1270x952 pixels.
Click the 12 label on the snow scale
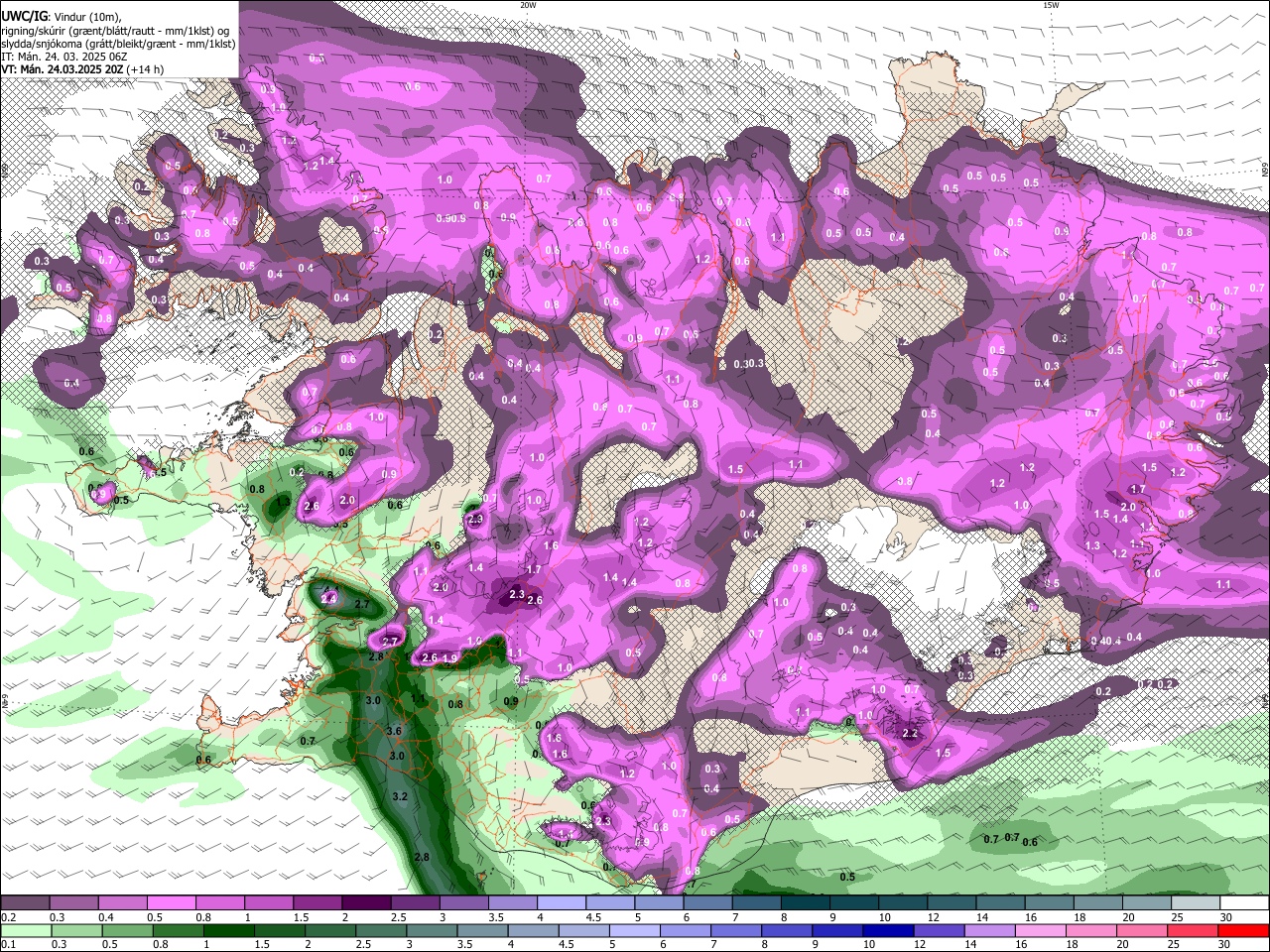[x=933, y=917]
